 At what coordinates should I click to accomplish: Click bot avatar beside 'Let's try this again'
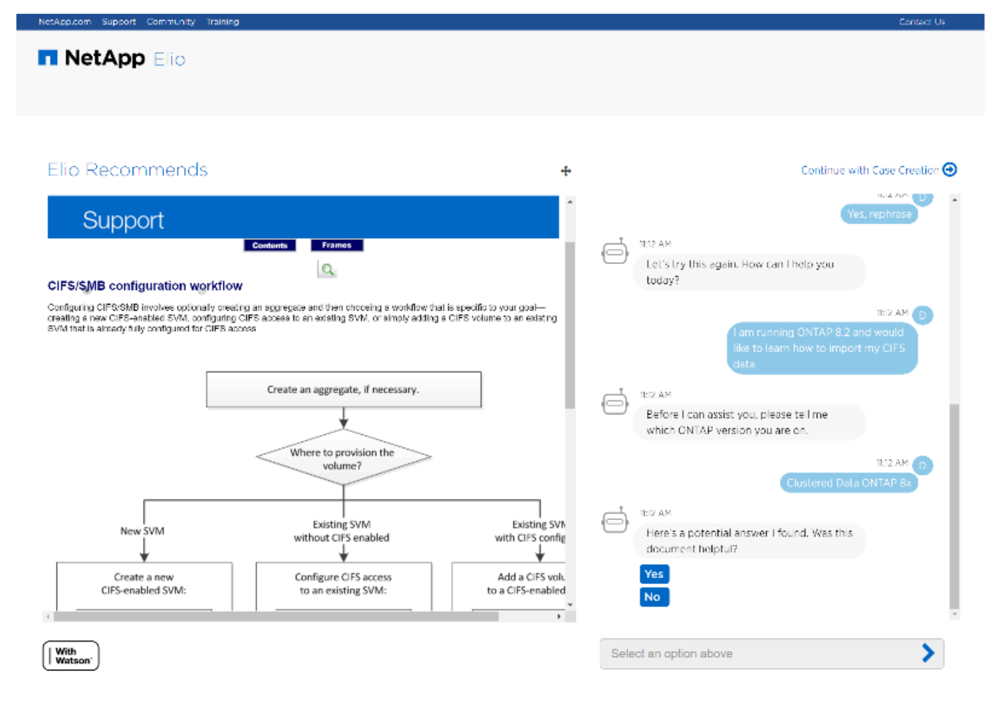615,253
